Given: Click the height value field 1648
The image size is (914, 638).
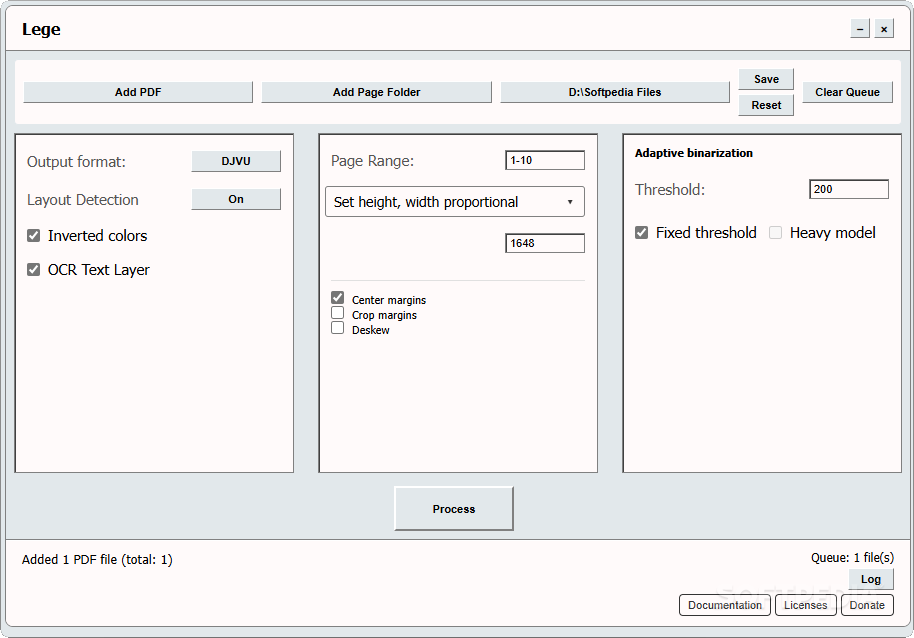Looking at the screenshot, I should click(545, 243).
